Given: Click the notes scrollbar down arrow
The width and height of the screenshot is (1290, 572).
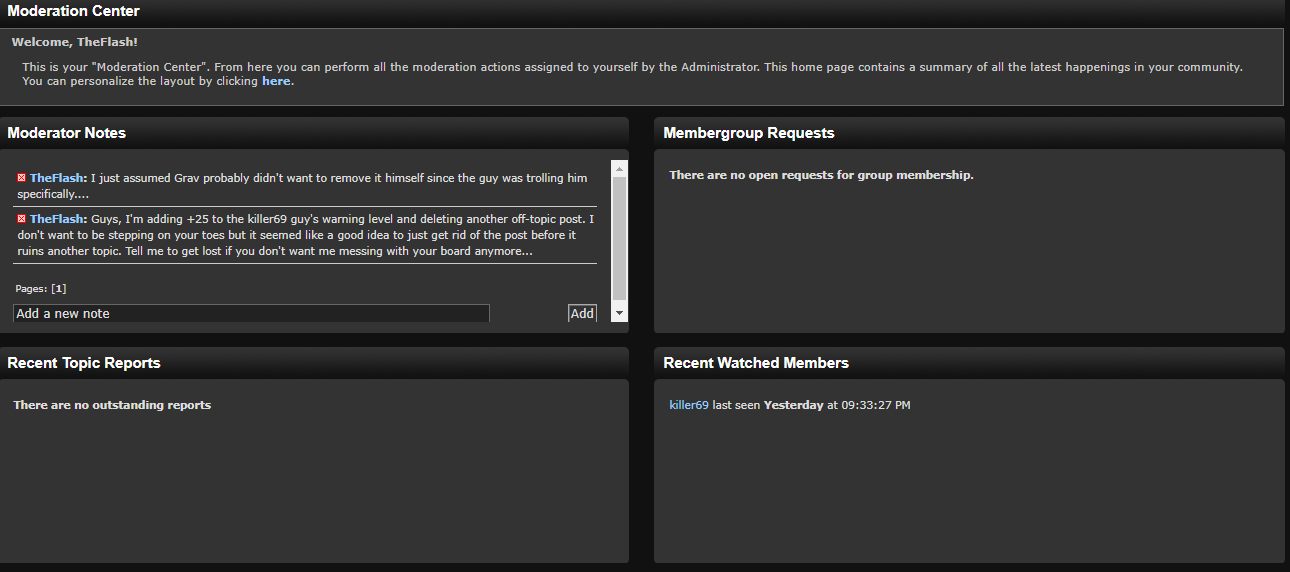Looking at the screenshot, I should [619, 313].
